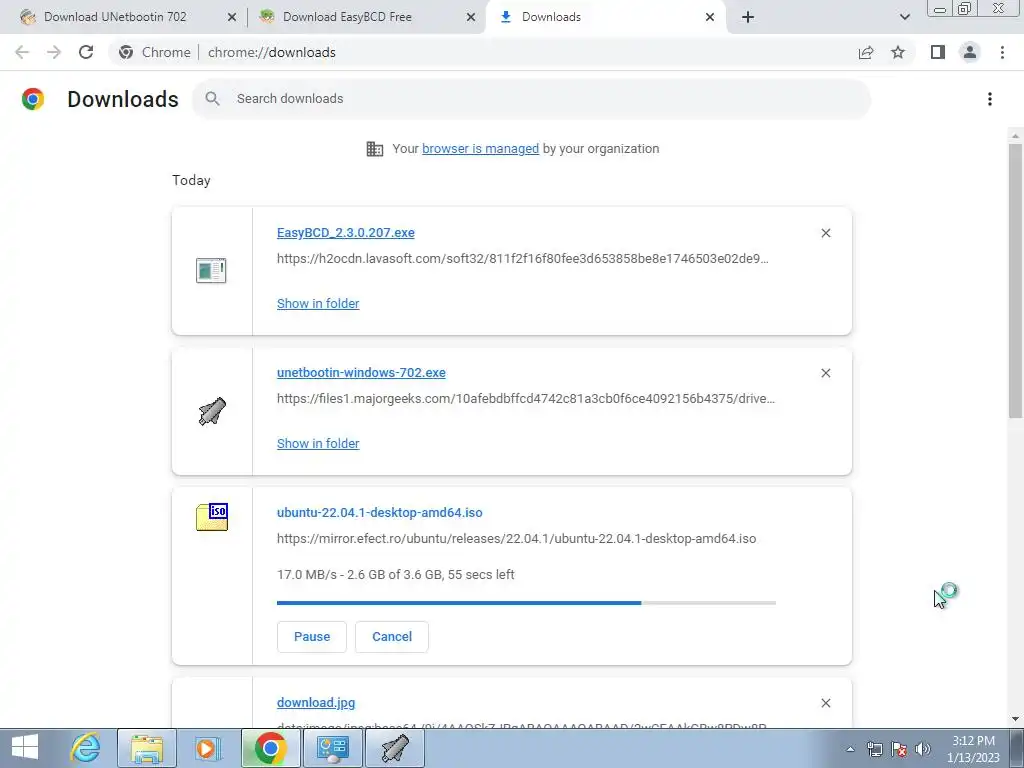1024x768 pixels.
Task: Remove EasyBCD_2.3.0.207.exe from the list
Action: 825,233
